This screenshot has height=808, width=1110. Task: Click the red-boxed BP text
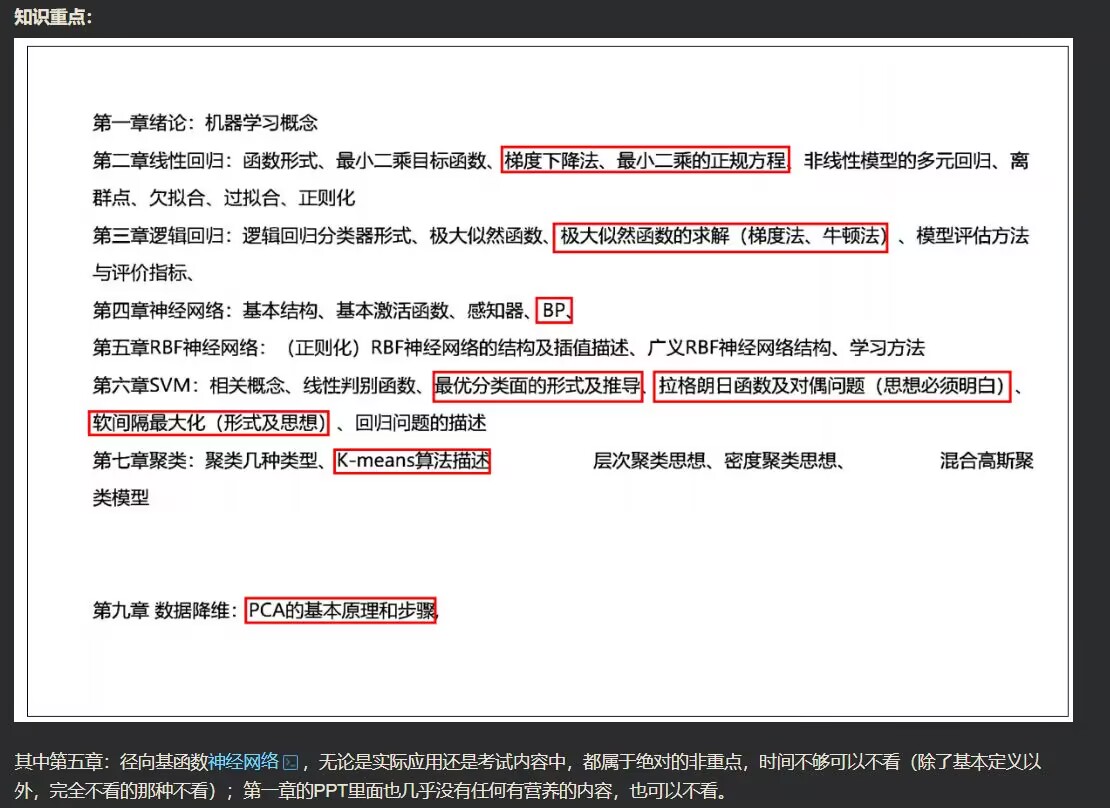[554, 310]
